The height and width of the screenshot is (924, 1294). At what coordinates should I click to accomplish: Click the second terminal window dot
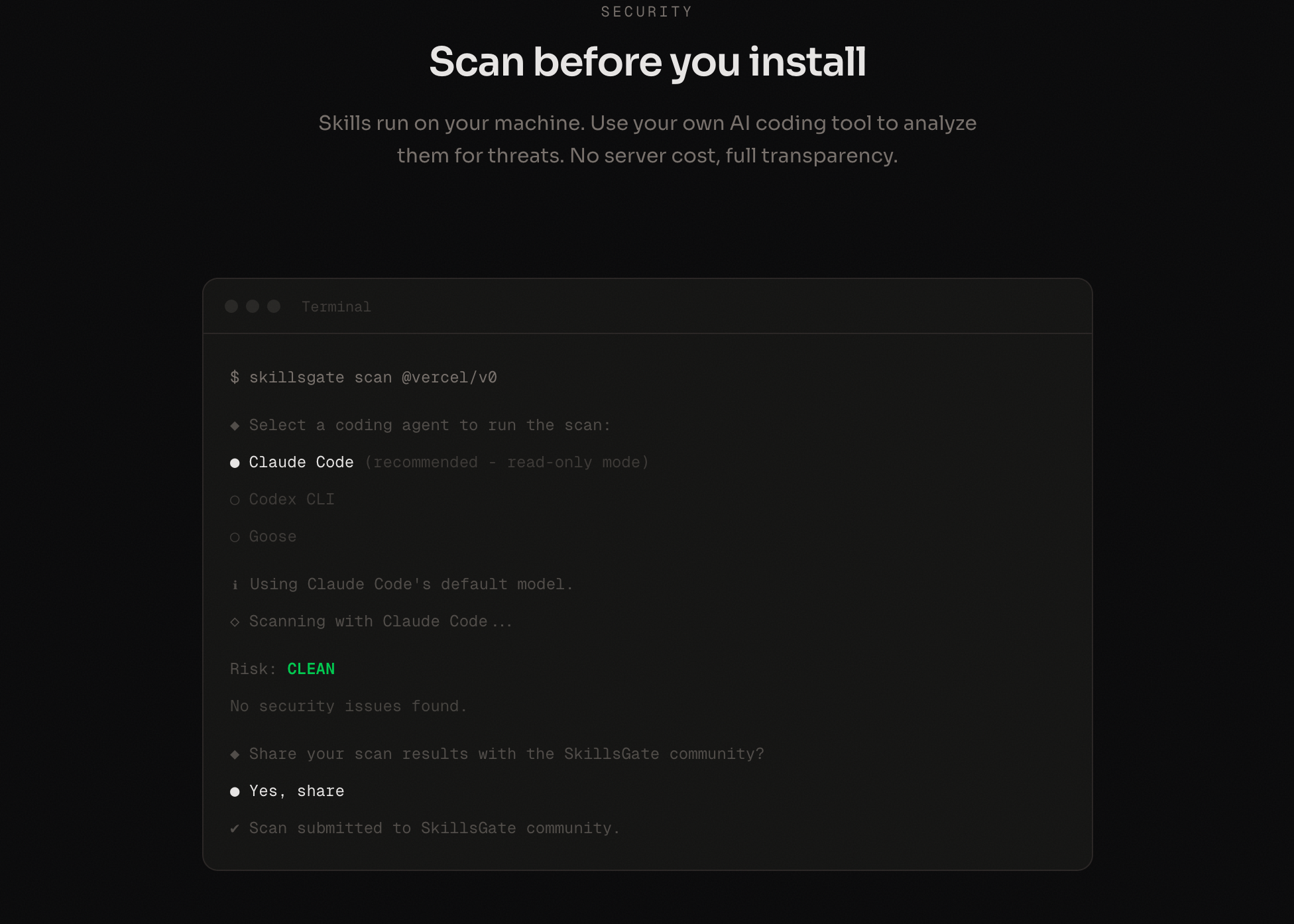point(253,306)
